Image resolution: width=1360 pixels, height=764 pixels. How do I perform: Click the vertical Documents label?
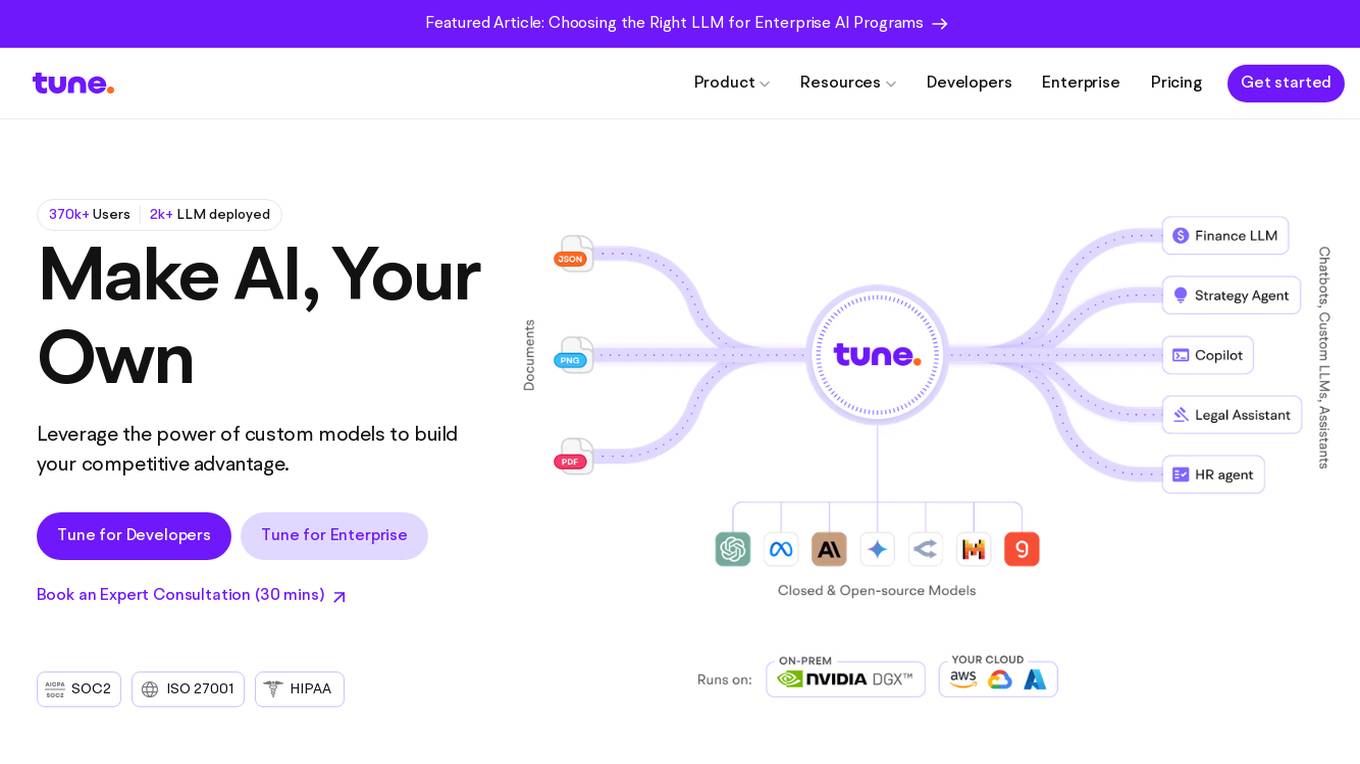529,355
